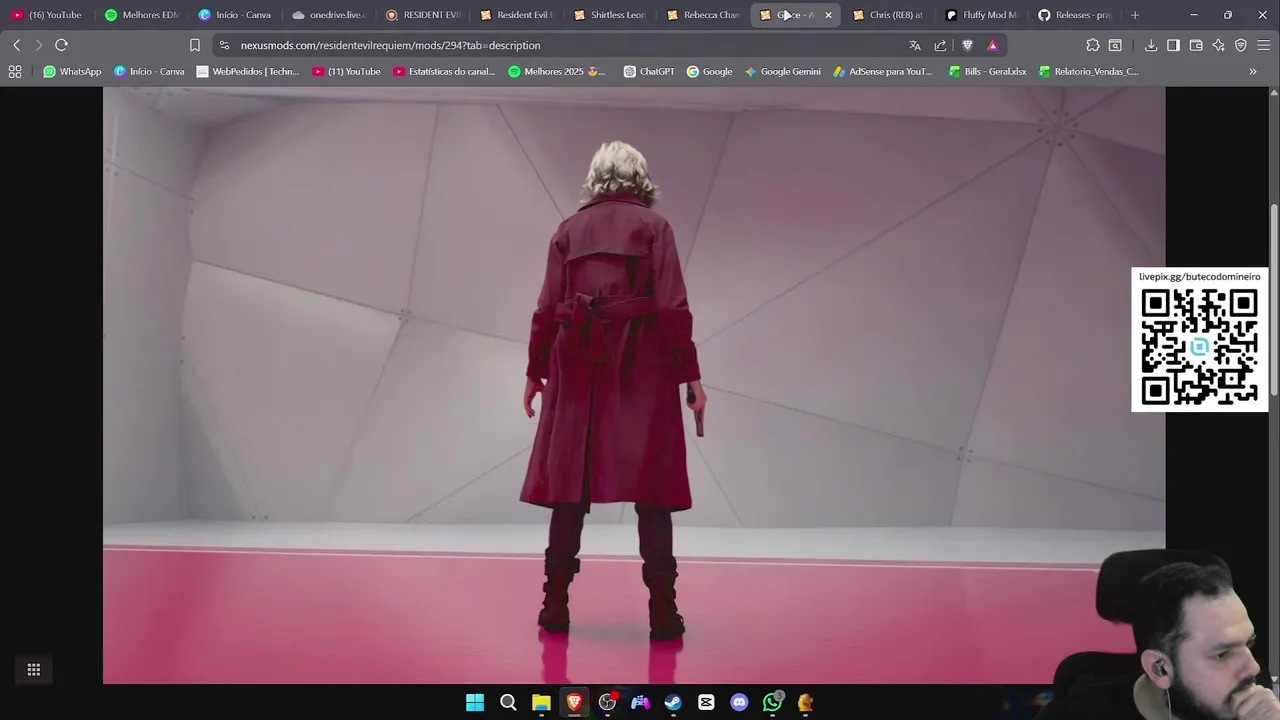Switch to the Chris (RE8) tab
Viewport: 1280px width, 720px height.
pos(888,15)
